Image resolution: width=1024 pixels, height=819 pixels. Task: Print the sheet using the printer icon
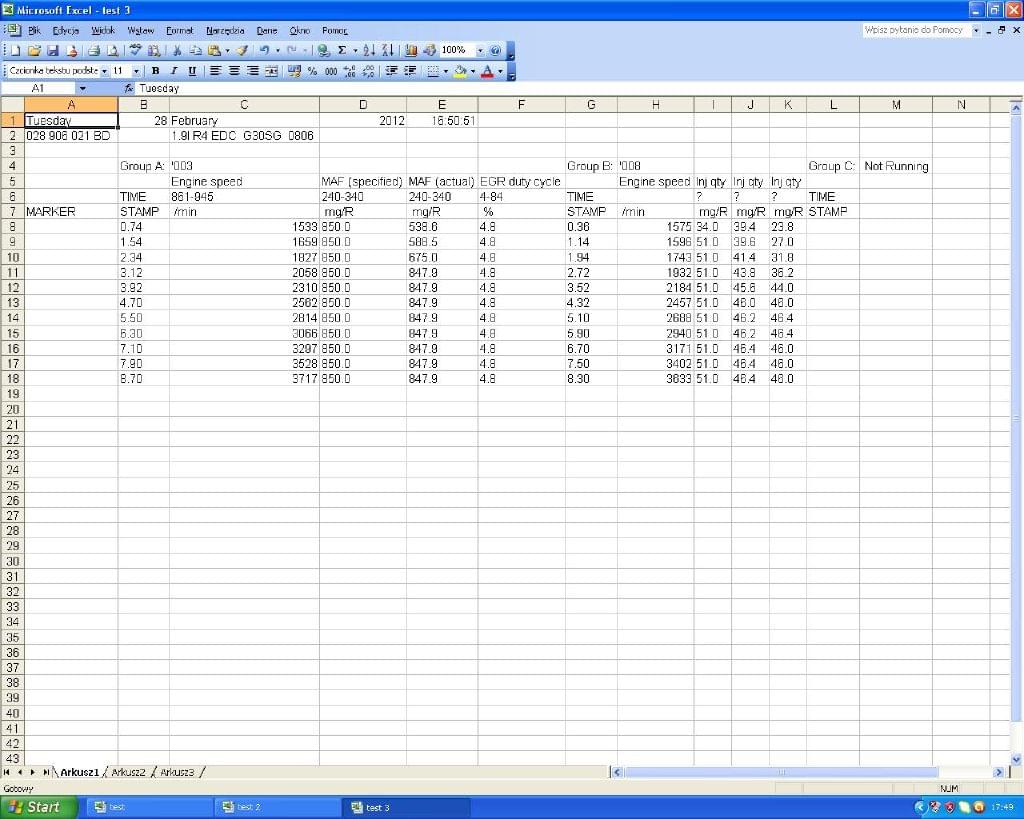(94, 51)
